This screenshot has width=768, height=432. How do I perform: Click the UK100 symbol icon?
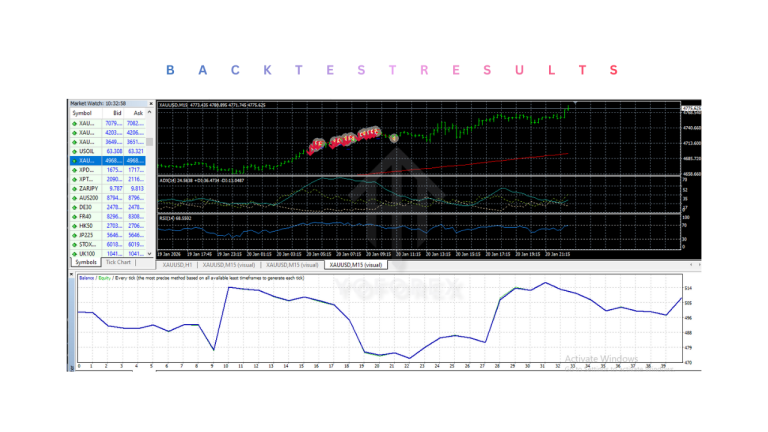(x=73, y=254)
